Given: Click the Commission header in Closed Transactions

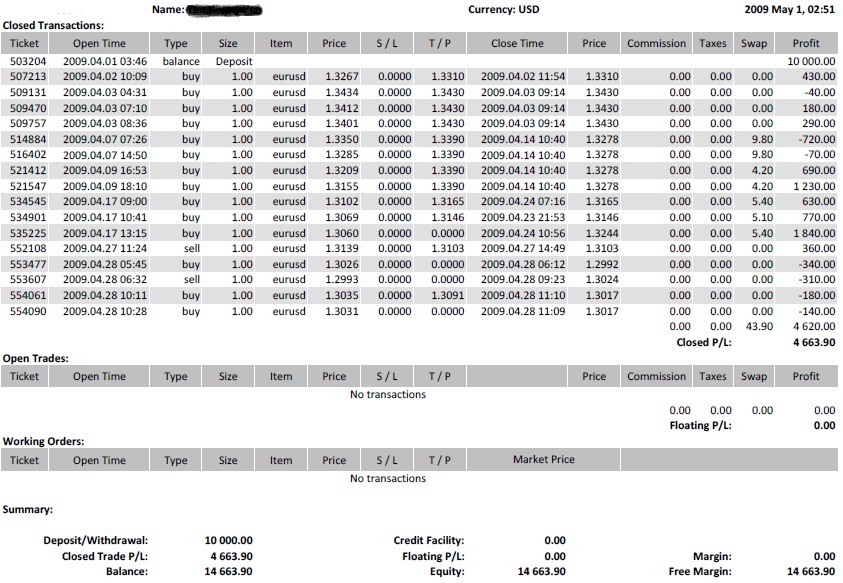Looking at the screenshot, I should tap(656, 44).
